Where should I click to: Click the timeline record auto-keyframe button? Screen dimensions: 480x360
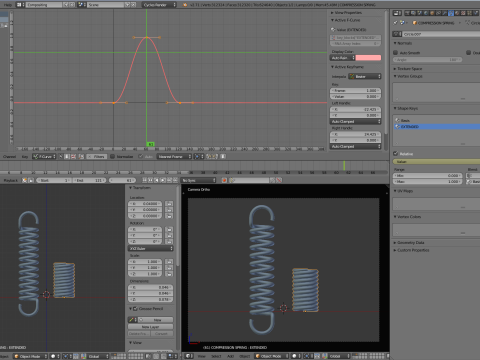tap(225, 180)
